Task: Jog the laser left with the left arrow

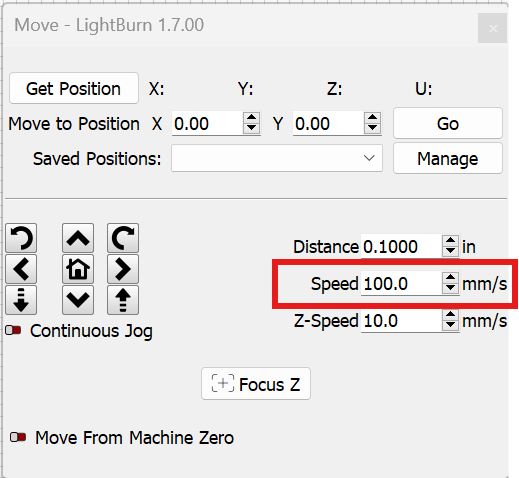Action: (21, 269)
